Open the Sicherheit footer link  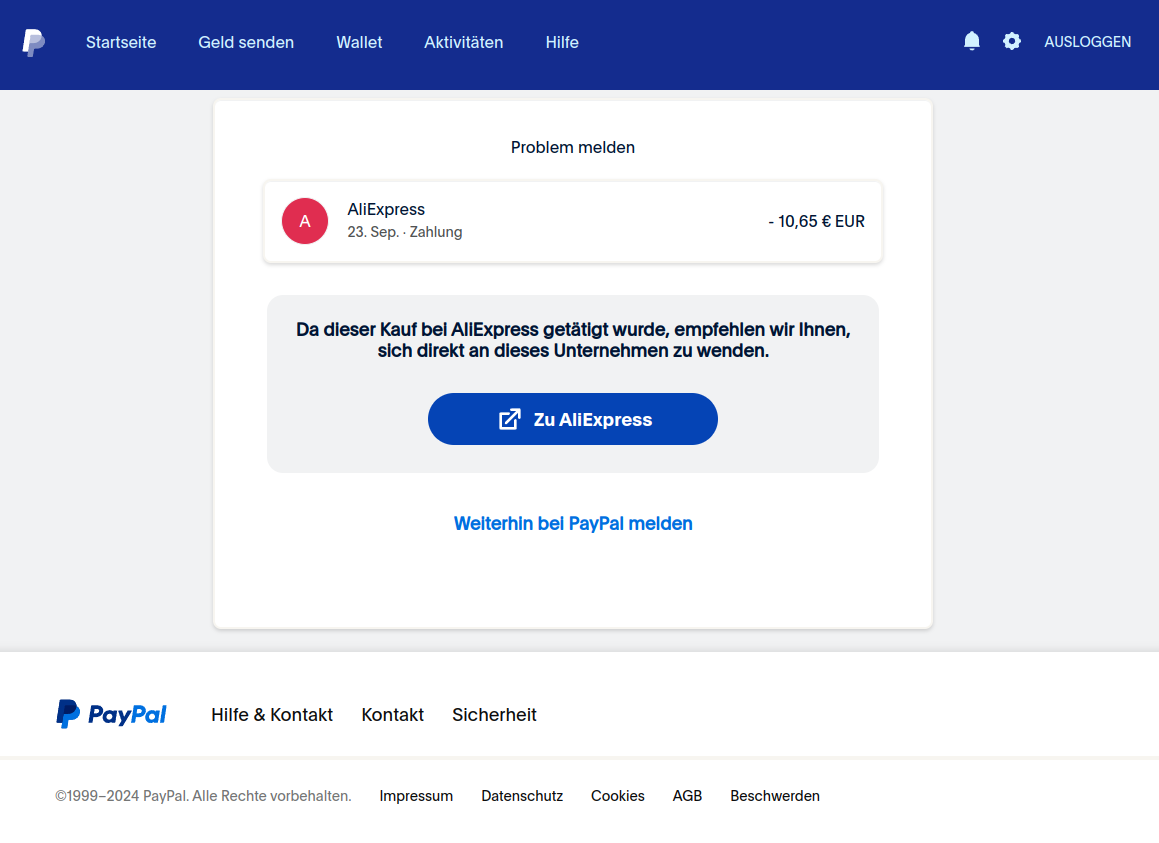coord(494,715)
